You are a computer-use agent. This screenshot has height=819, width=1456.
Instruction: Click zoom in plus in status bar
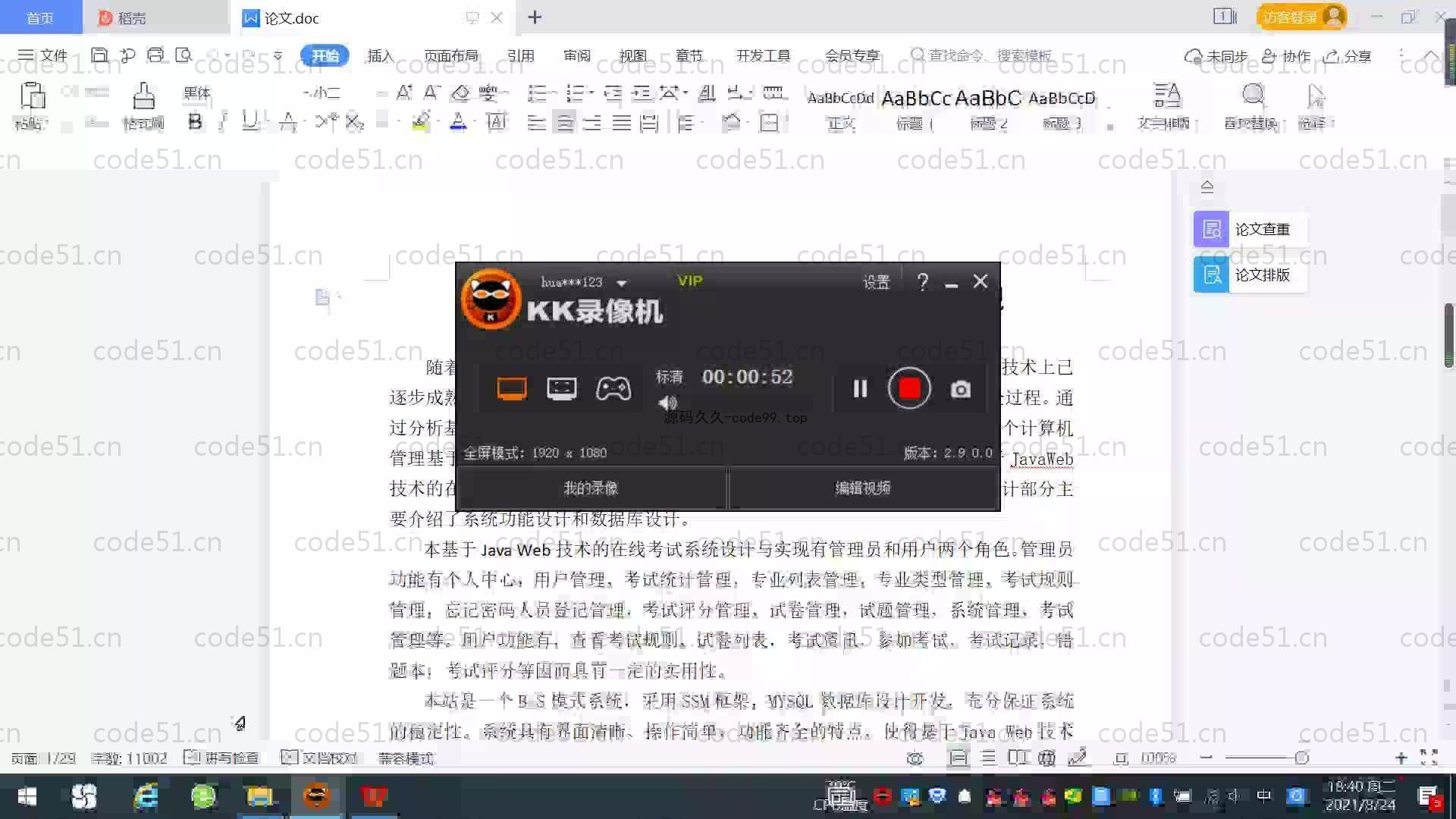[1401, 758]
